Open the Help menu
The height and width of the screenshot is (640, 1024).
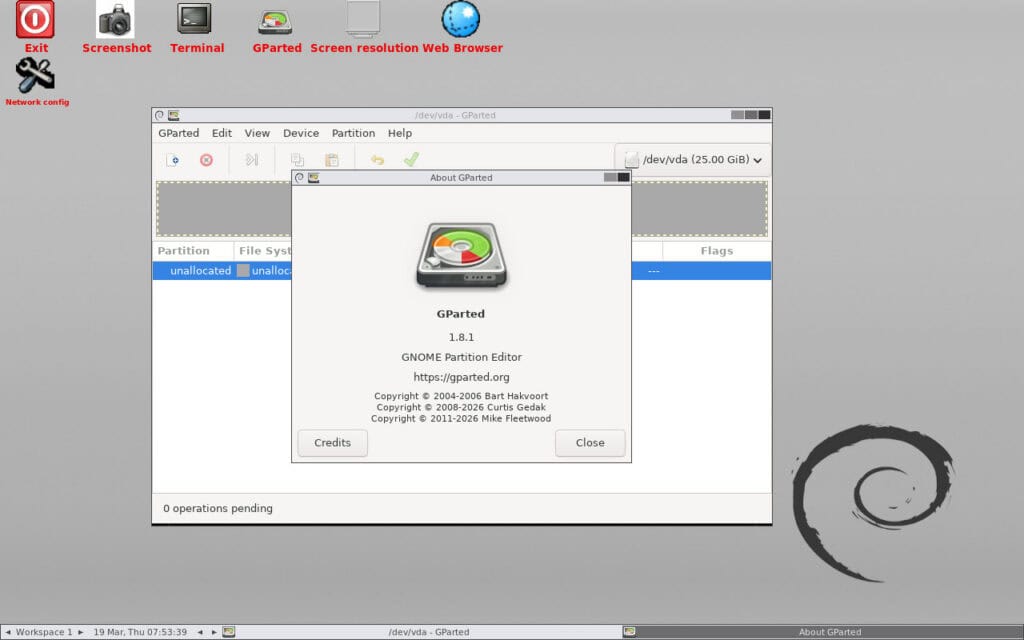point(399,132)
